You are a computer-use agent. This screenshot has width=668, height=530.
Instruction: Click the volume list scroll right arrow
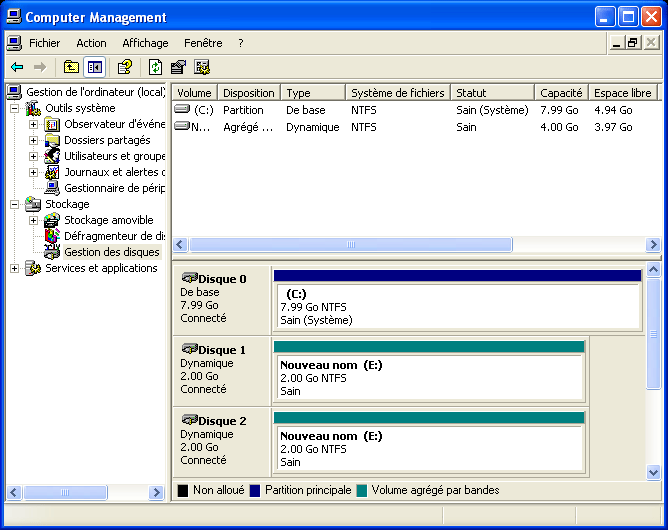tap(653, 245)
